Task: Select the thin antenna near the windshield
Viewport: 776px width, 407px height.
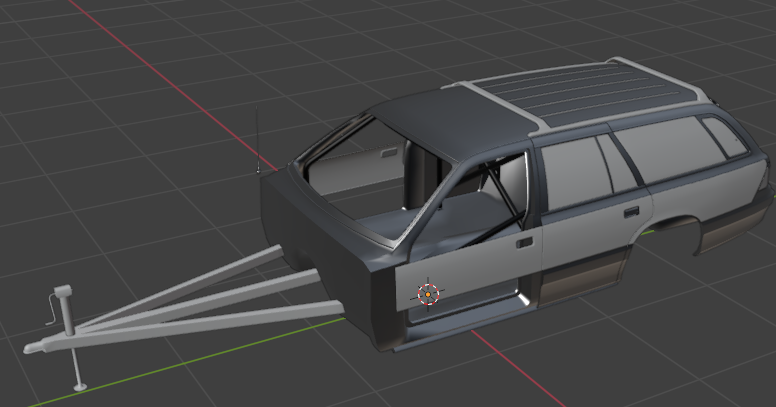Action: click(257, 139)
